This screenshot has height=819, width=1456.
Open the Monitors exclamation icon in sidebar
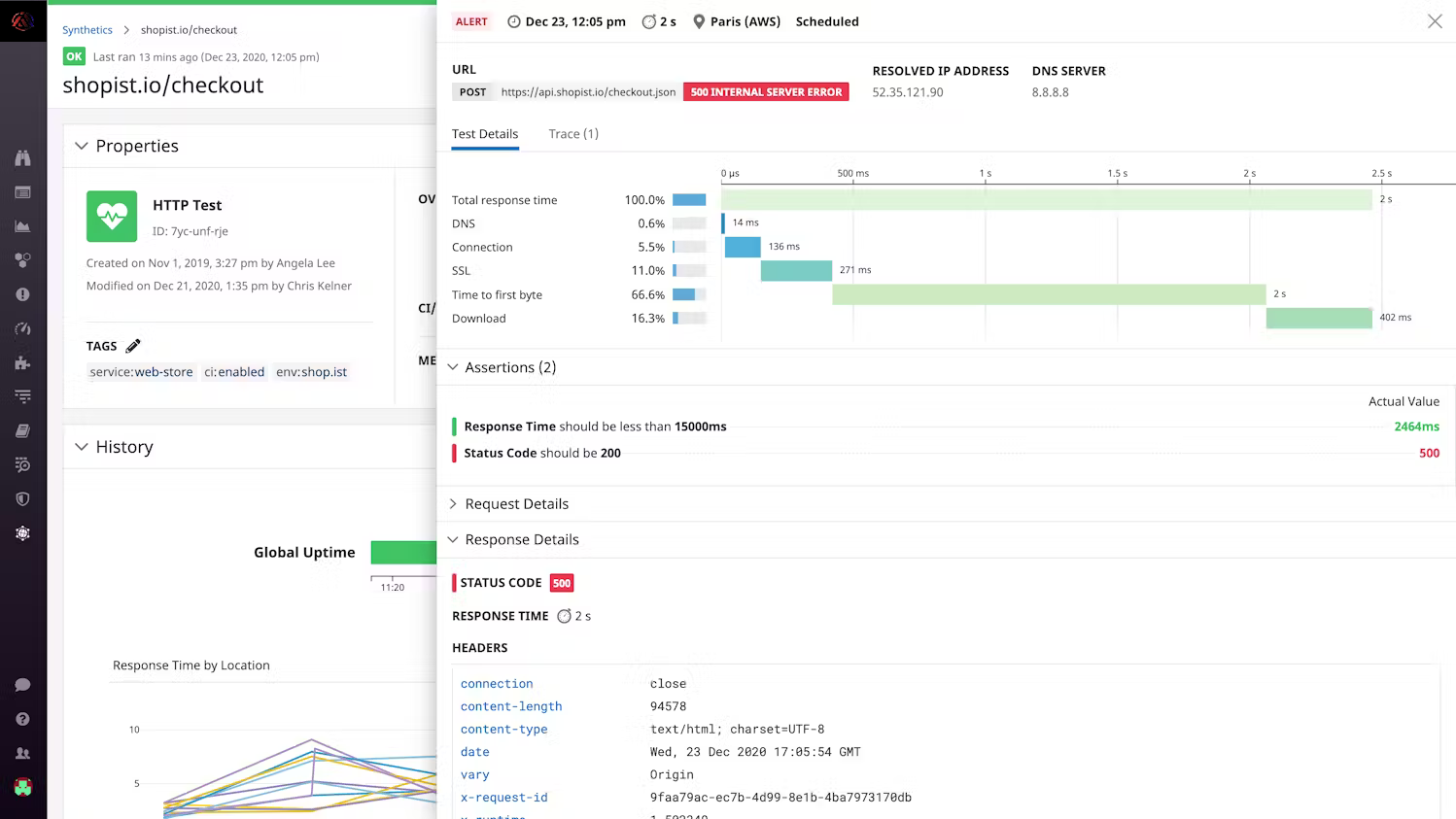22,294
